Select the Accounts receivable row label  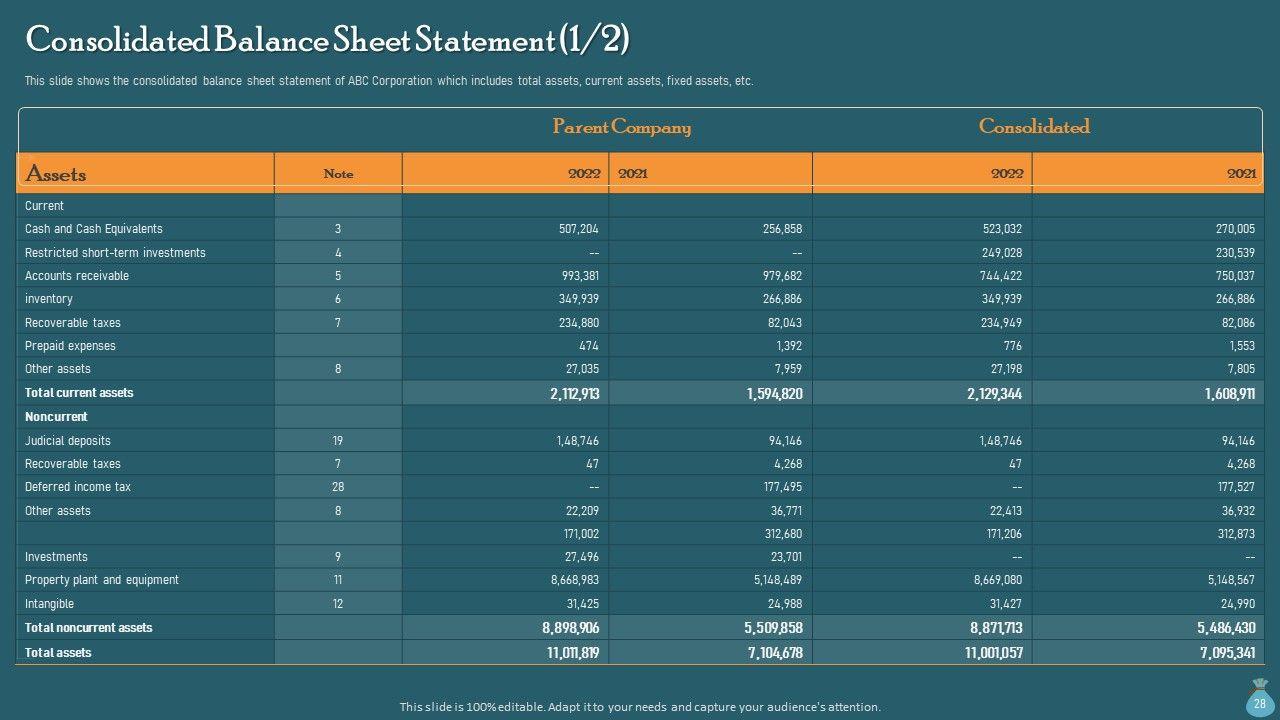77,276
